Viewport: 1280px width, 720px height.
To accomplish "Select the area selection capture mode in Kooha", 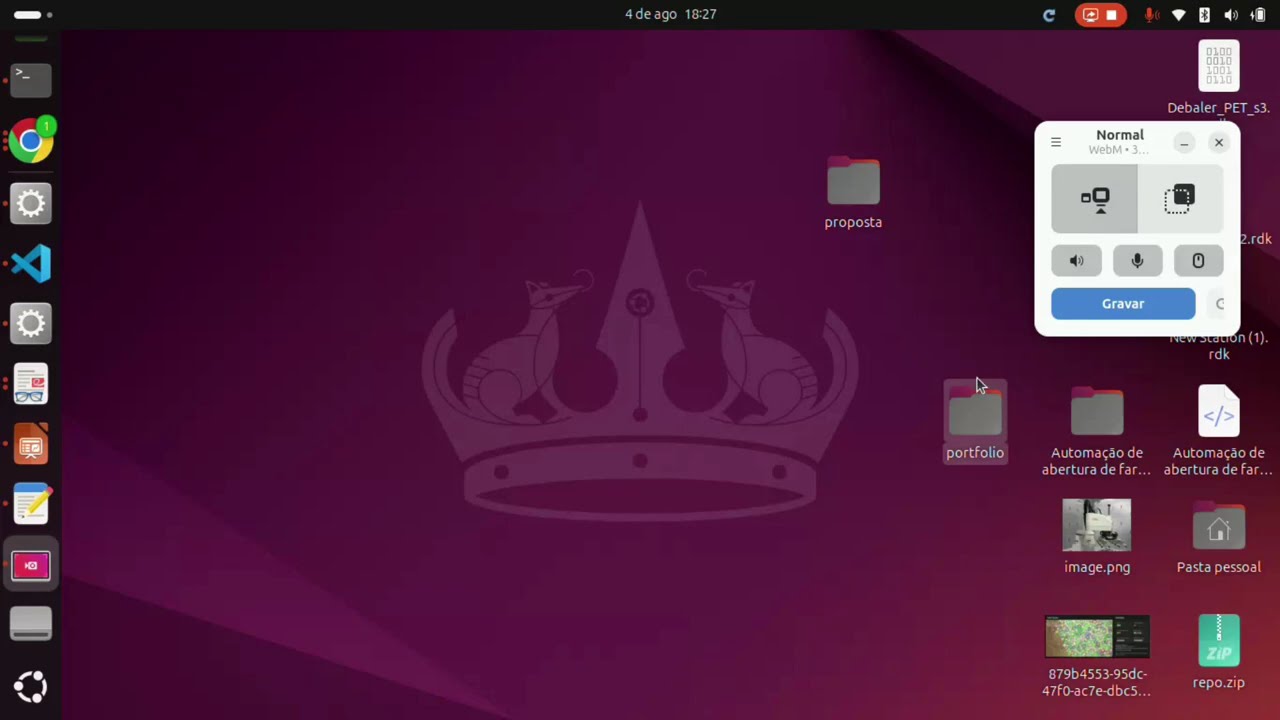I will pos(1180,199).
